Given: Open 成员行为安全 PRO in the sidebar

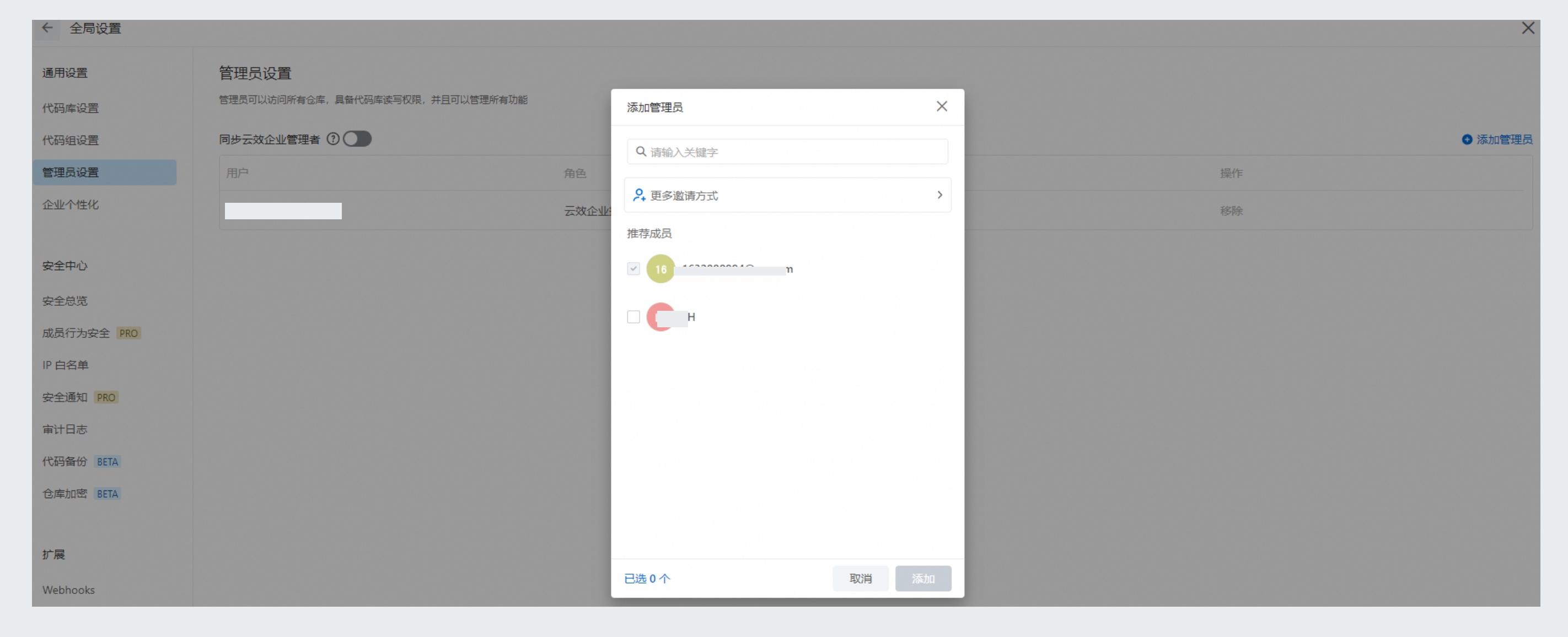Looking at the screenshot, I should (92, 333).
